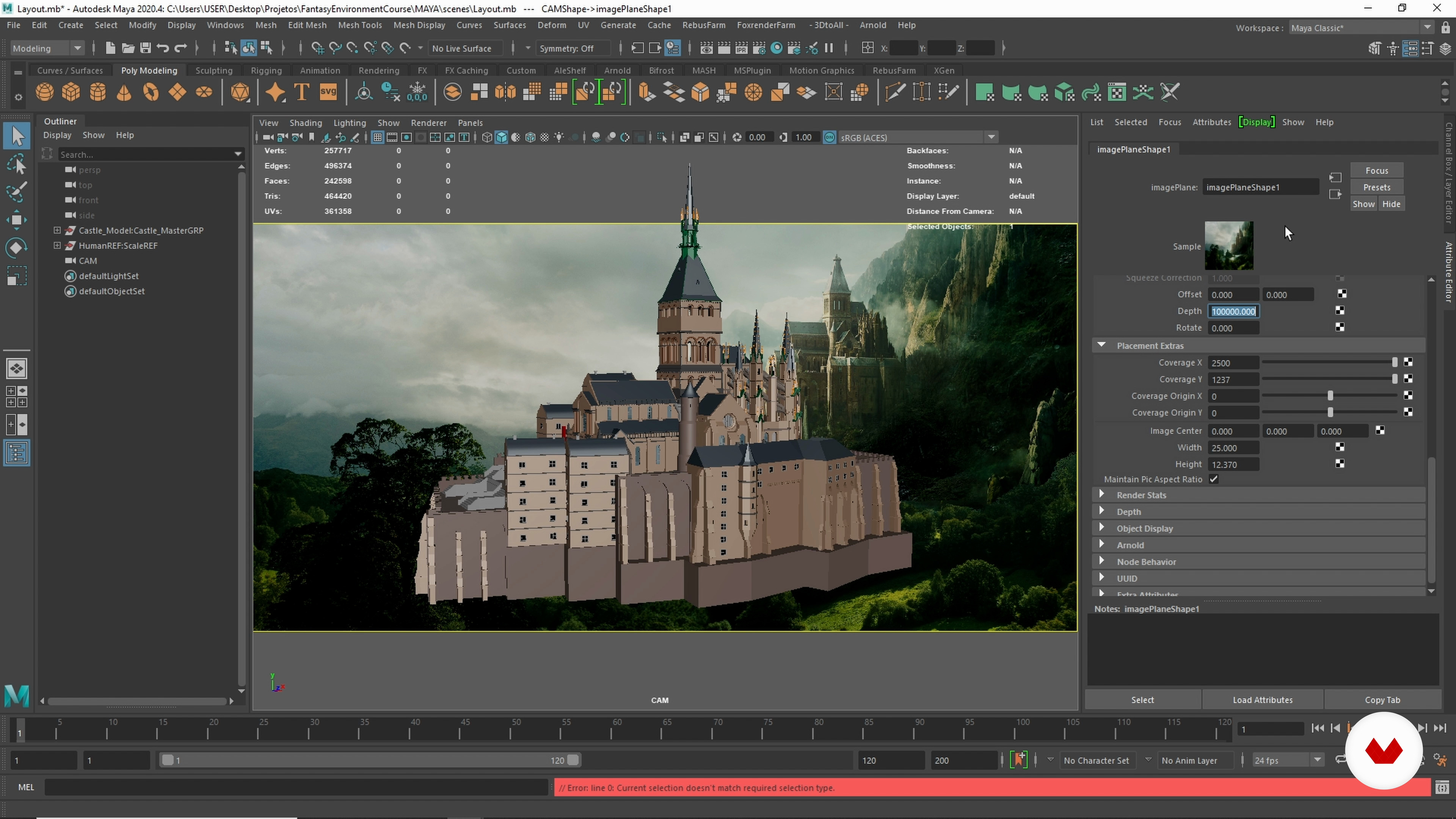Expand the Render Stats section
Image resolution: width=1456 pixels, height=819 pixels.
(x=1101, y=494)
